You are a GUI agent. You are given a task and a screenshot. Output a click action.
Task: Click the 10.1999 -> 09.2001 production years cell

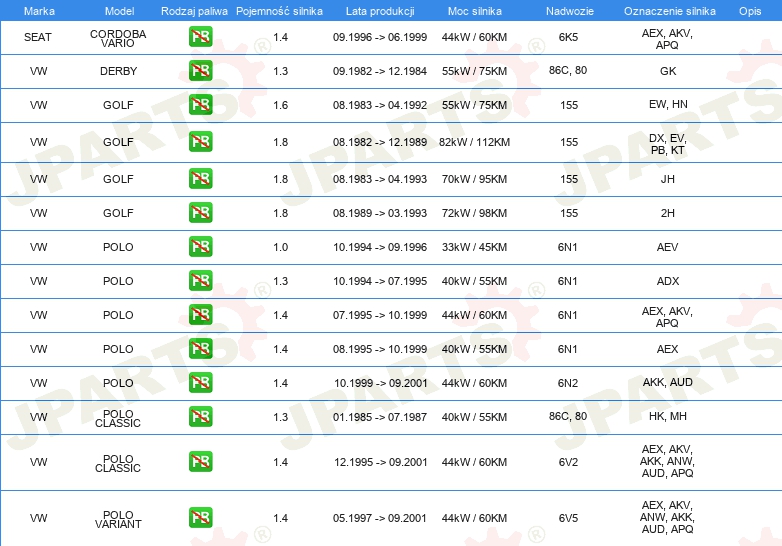pos(381,383)
